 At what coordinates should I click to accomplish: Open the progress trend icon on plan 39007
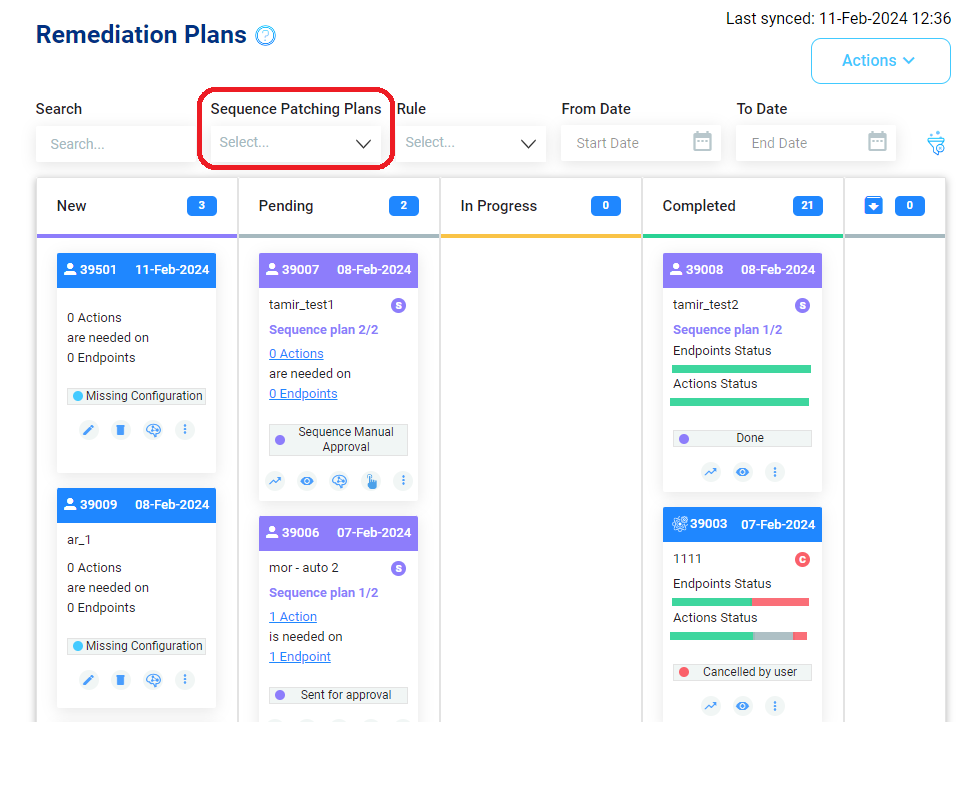pyautogui.click(x=275, y=481)
